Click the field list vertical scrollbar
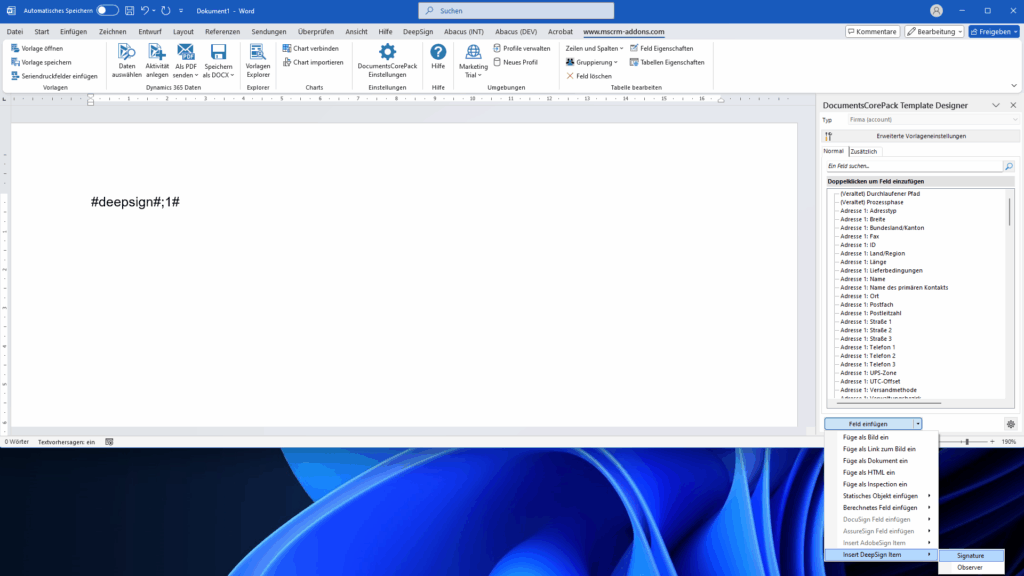 click(x=1010, y=212)
